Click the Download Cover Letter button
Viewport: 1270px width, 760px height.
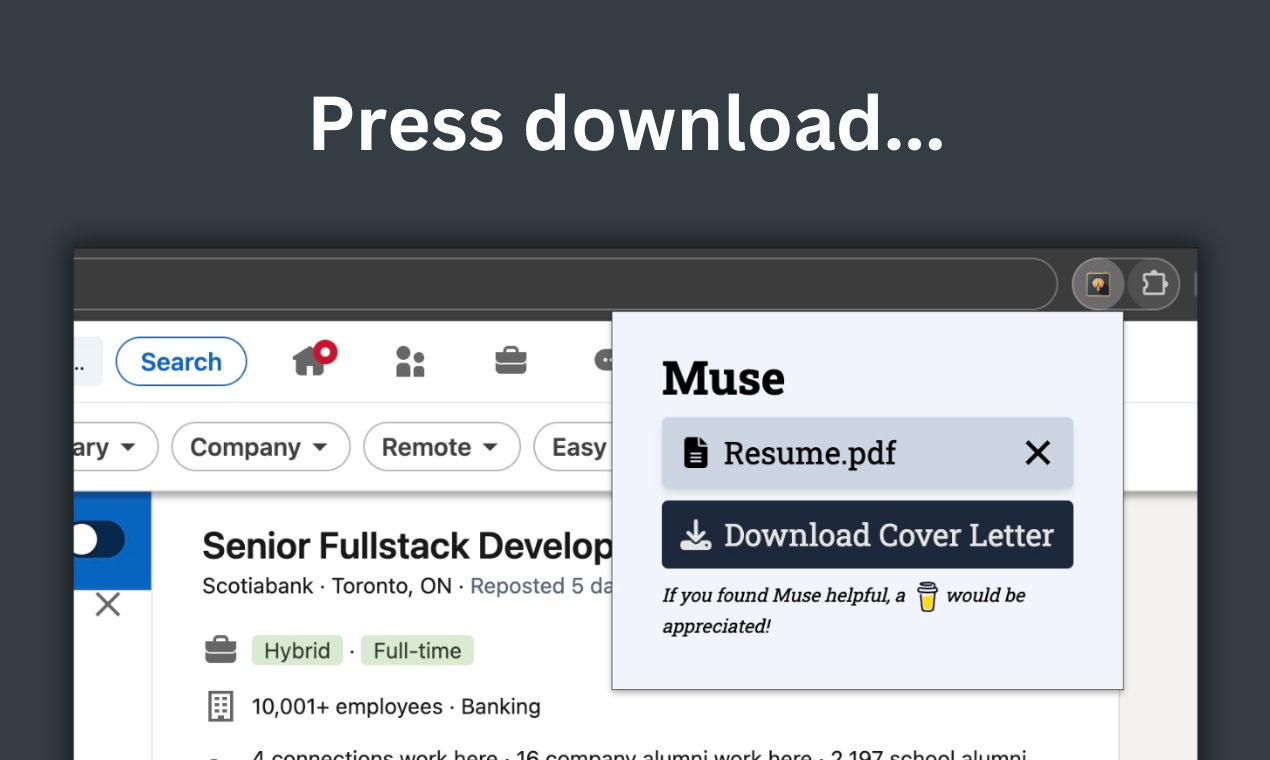[x=867, y=535]
